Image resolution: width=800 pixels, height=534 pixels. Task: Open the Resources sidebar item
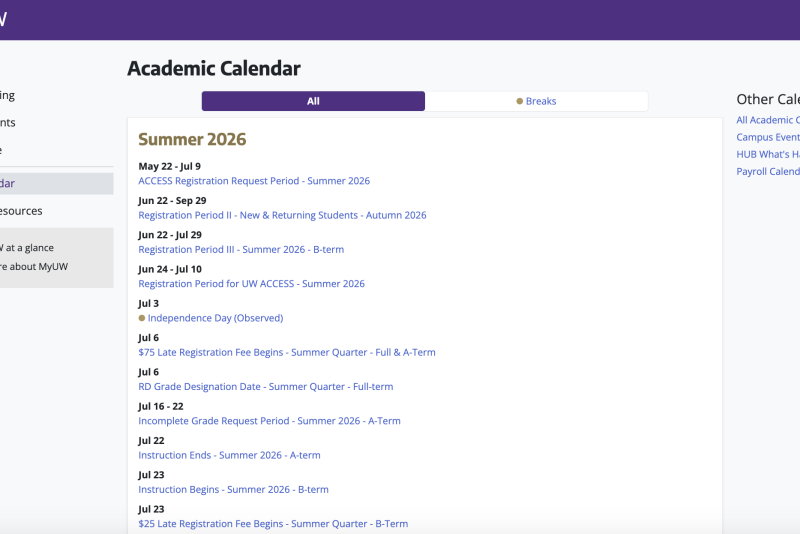click(x=21, y=211)
